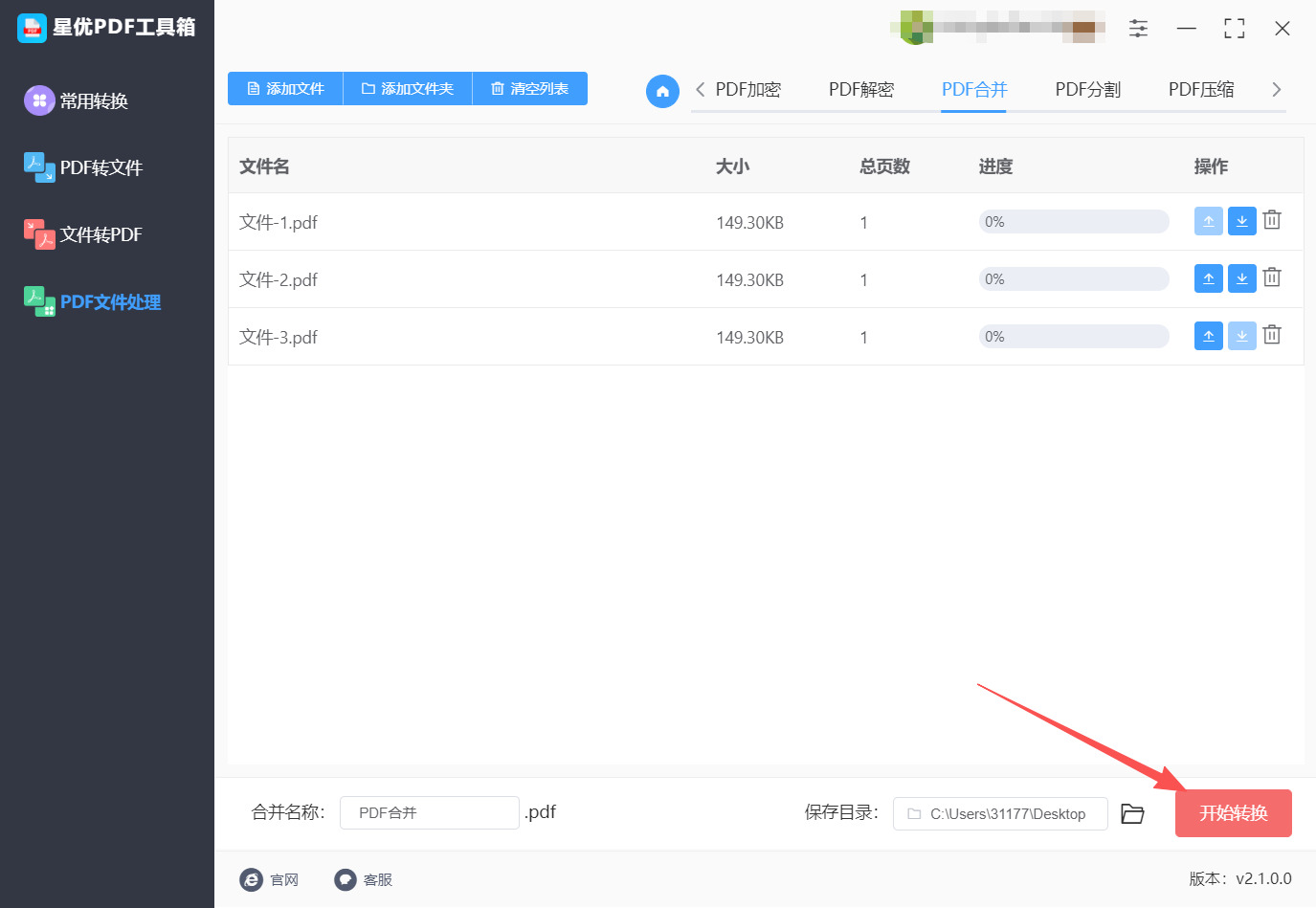Screen dimensions: 1316x908
Task: Select PDF文件处理 in the sidebar
Action: [92, 301]
